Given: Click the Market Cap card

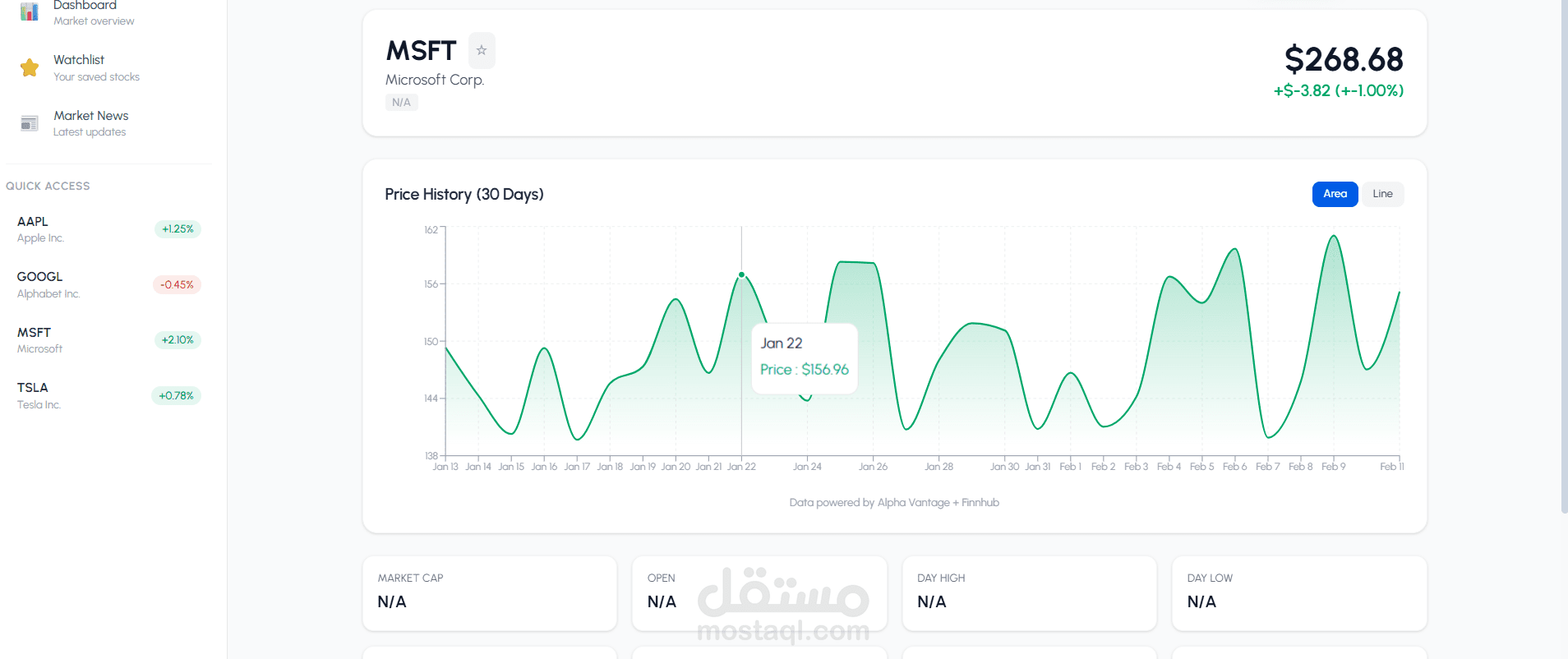Looking at the screenshot, I should point(490,593).
